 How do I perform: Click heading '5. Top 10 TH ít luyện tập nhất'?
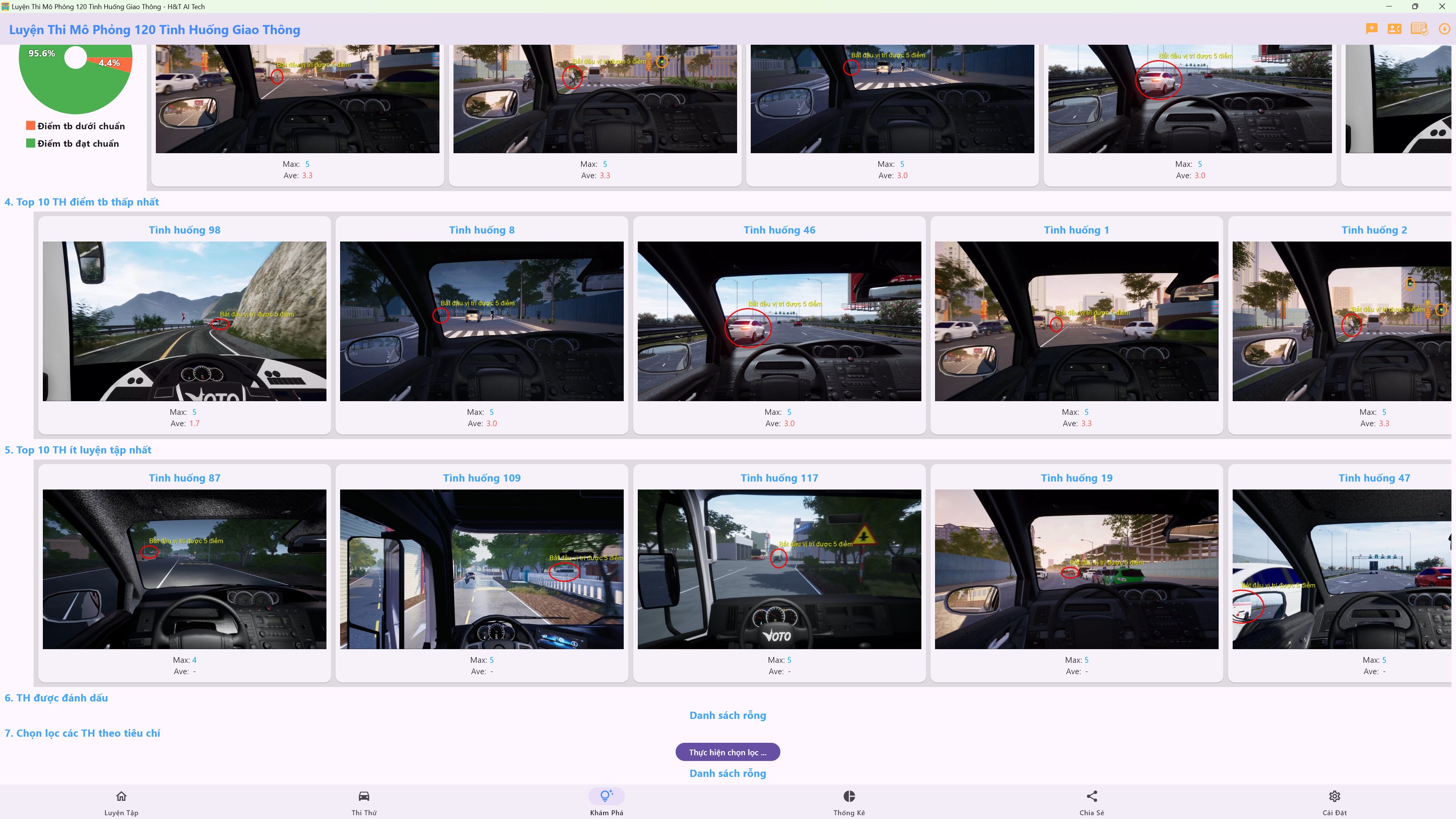pos(78,450)
